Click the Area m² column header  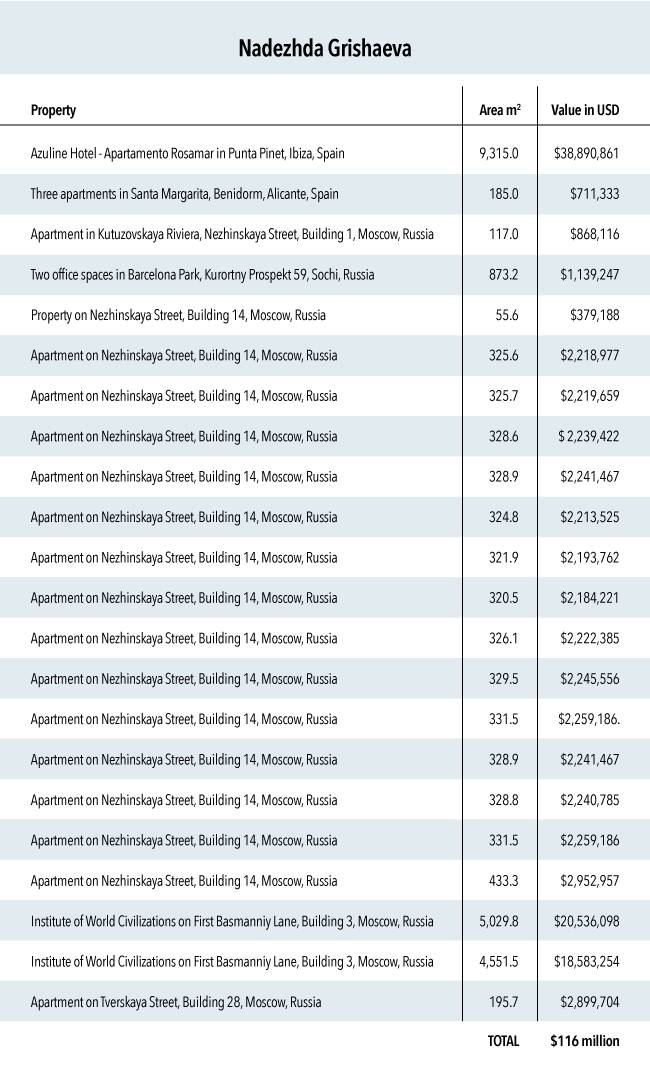(499, 110)
